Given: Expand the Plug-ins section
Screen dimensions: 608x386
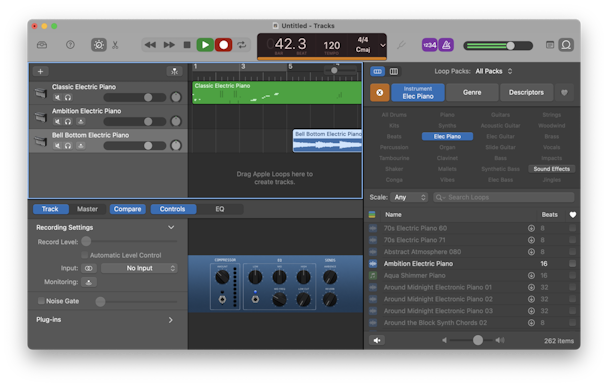Looking at the screenshot, I should click(x=171, y=320).
